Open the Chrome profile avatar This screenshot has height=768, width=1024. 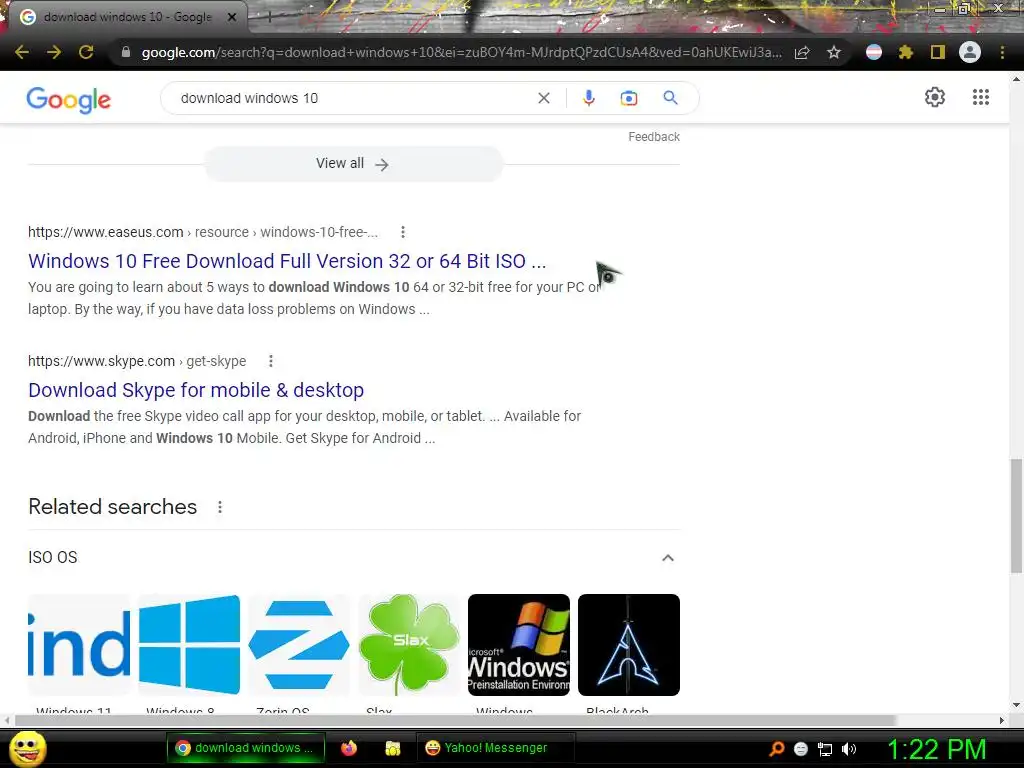point(970,52)
